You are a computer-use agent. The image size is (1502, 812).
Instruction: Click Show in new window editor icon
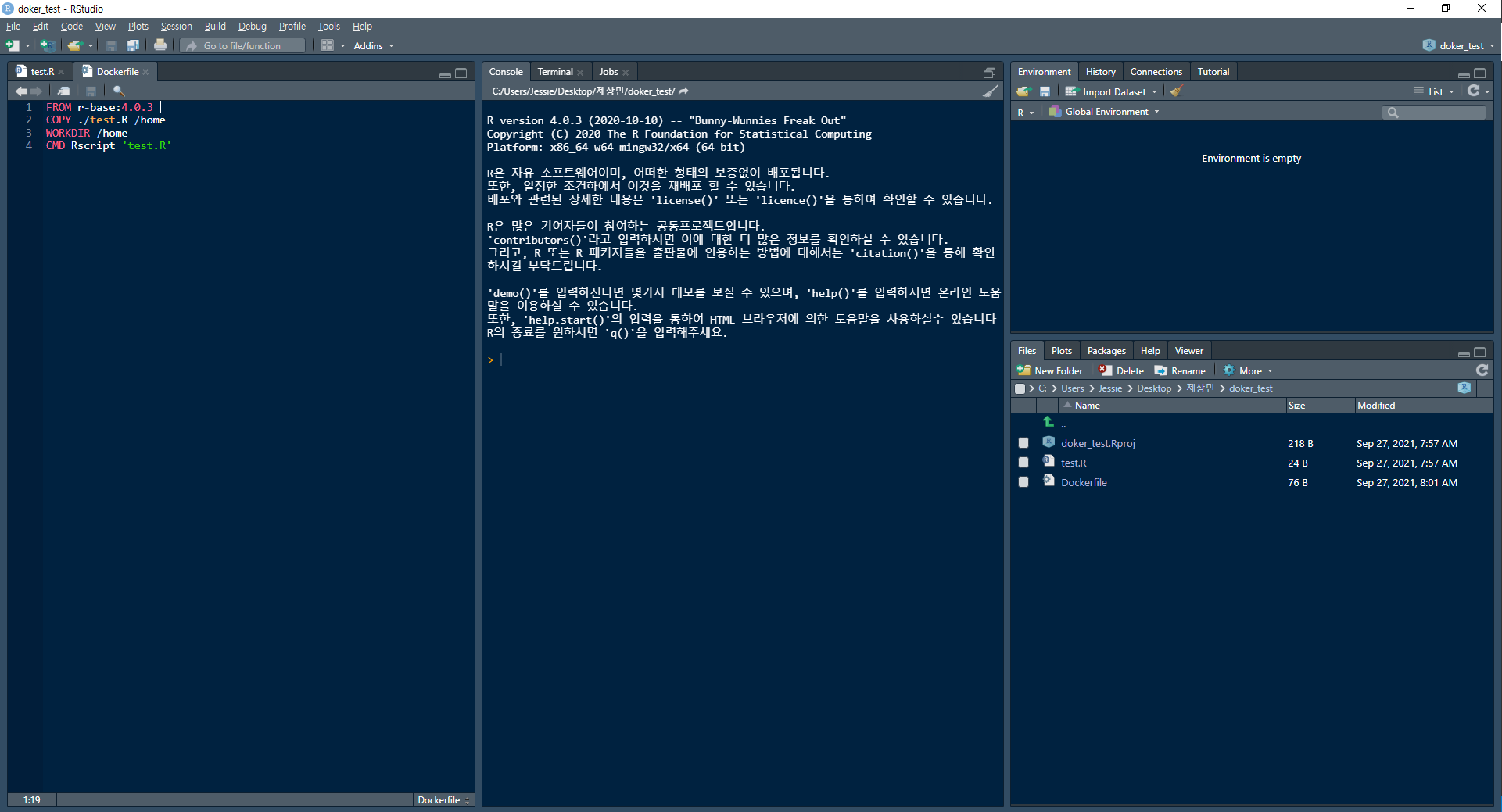[x=64, y=91]
